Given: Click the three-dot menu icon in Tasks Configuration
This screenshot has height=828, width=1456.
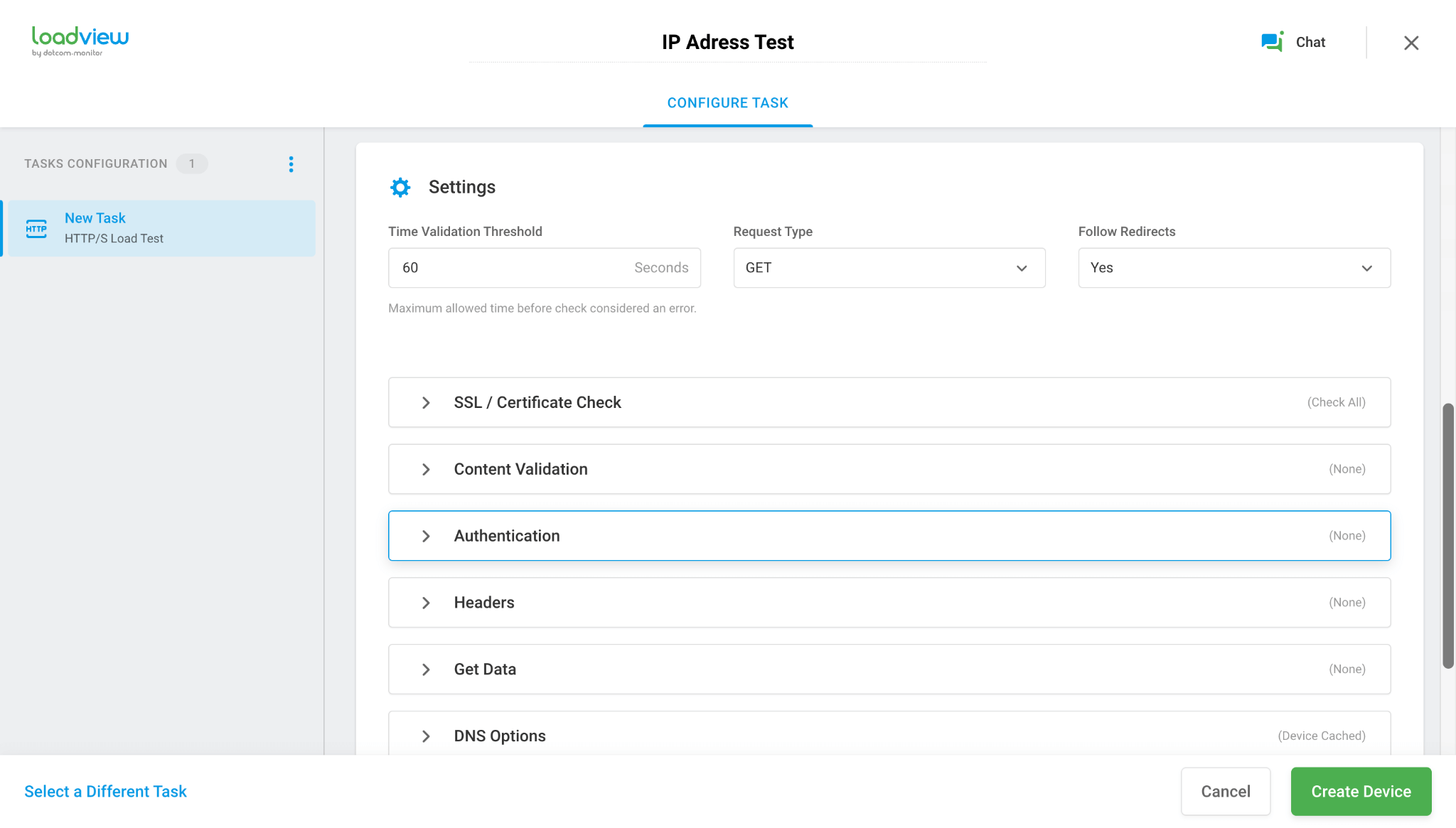Looking at the screenshot, I should pos(291,164).
